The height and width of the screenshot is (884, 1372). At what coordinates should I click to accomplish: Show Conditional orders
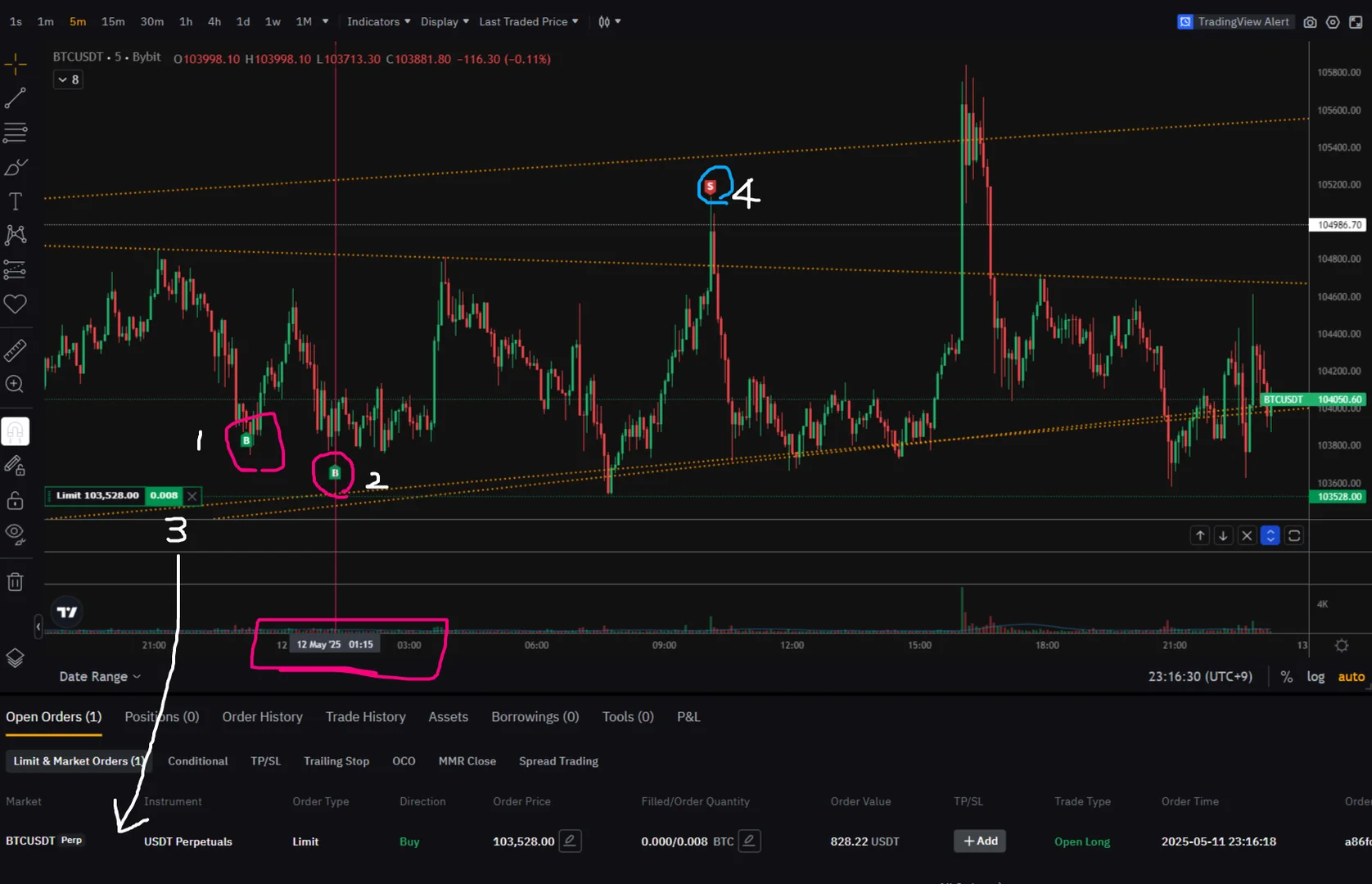[198, 761]
